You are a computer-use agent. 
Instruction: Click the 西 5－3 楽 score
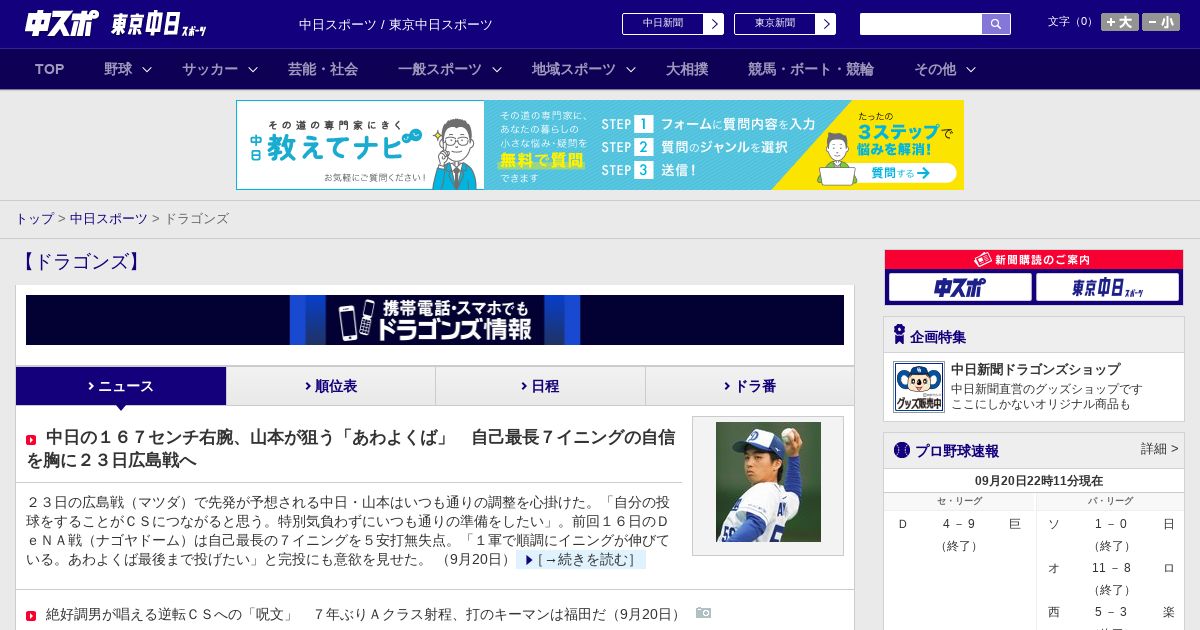click(x=1111, y=612)
